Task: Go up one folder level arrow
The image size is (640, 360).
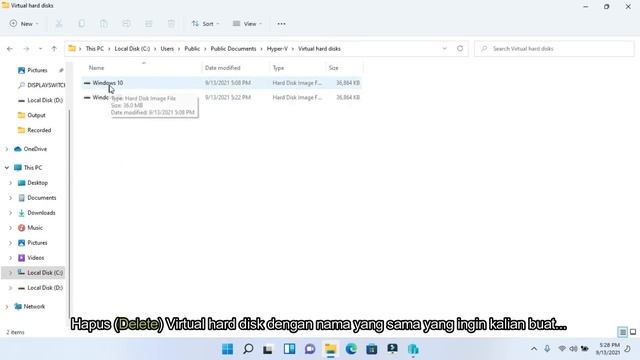Action: (x=54, y=49)
